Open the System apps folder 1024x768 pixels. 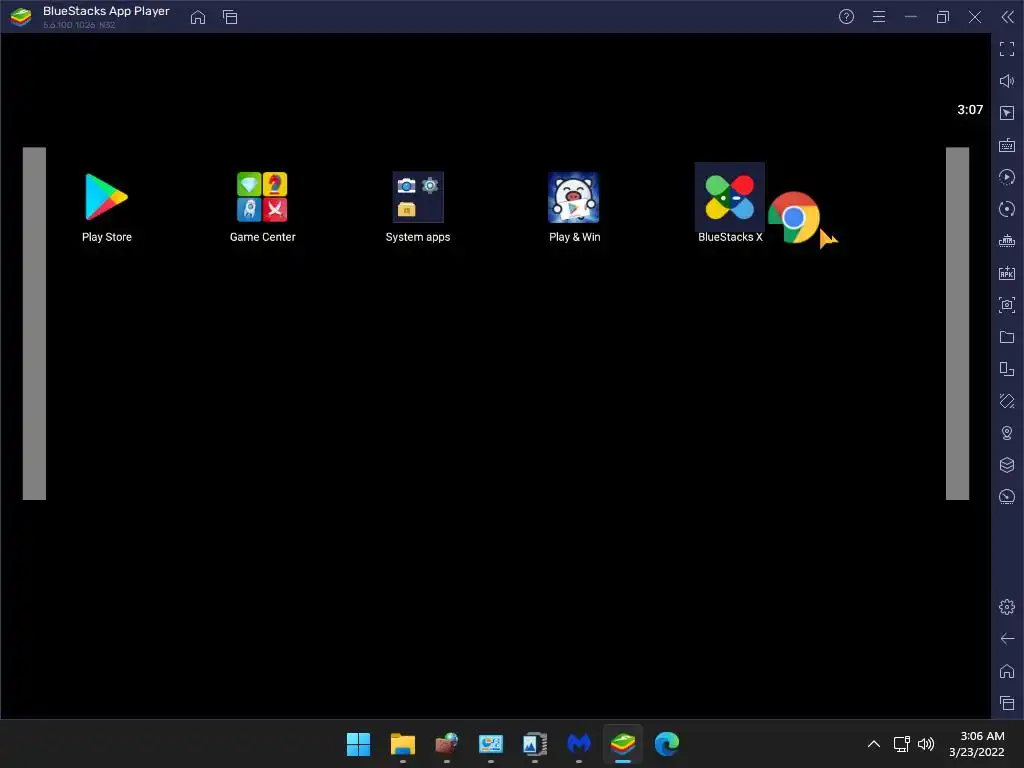pyautogui.click(x=418, y=197)
